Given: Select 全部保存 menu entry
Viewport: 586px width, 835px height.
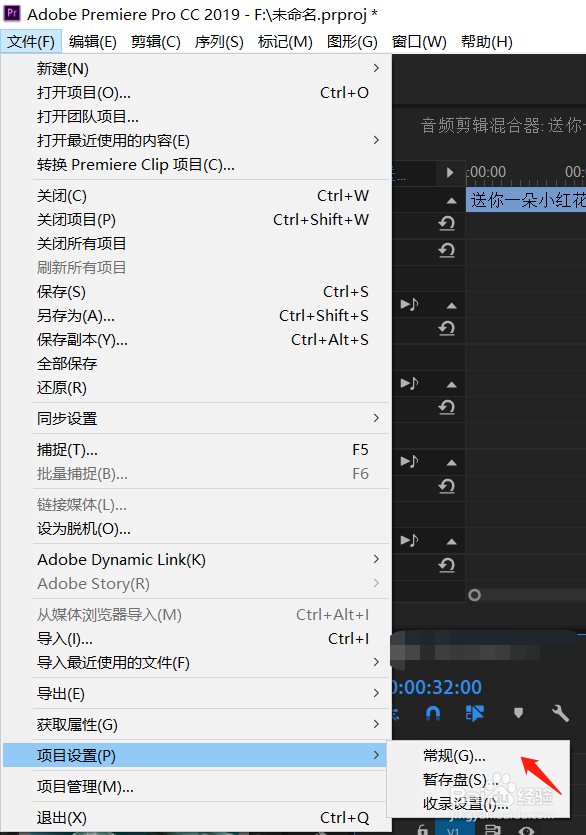Looking at the screenshot, I should coord(196,364).
